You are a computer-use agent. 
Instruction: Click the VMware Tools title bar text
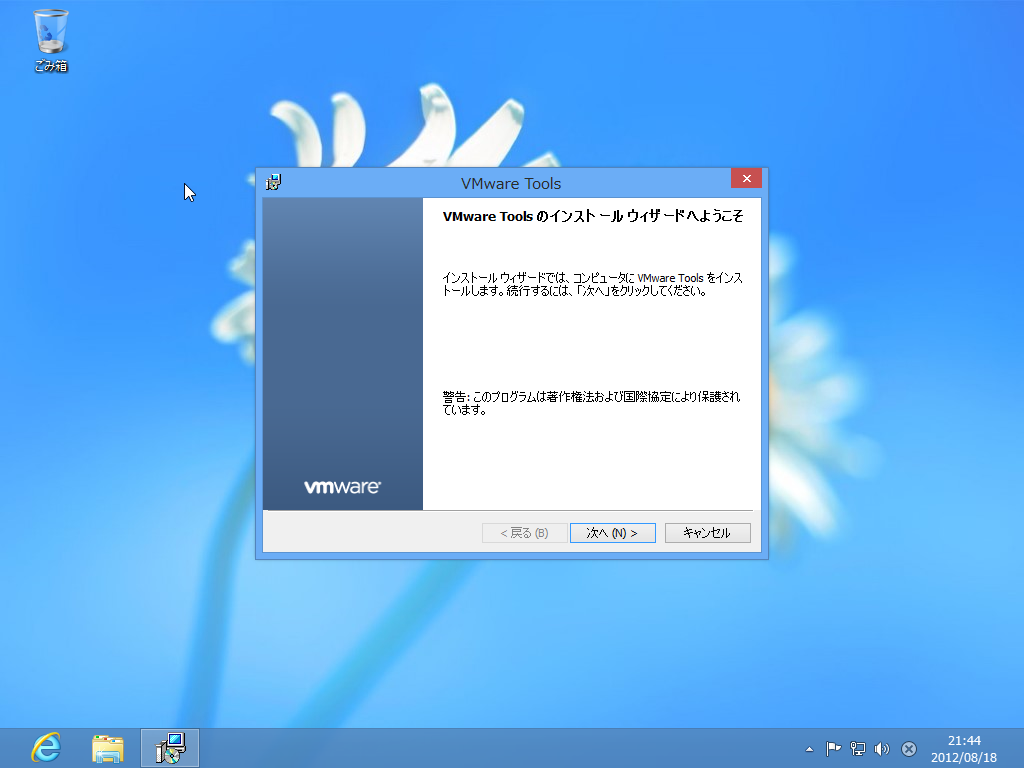click(511, 184)
